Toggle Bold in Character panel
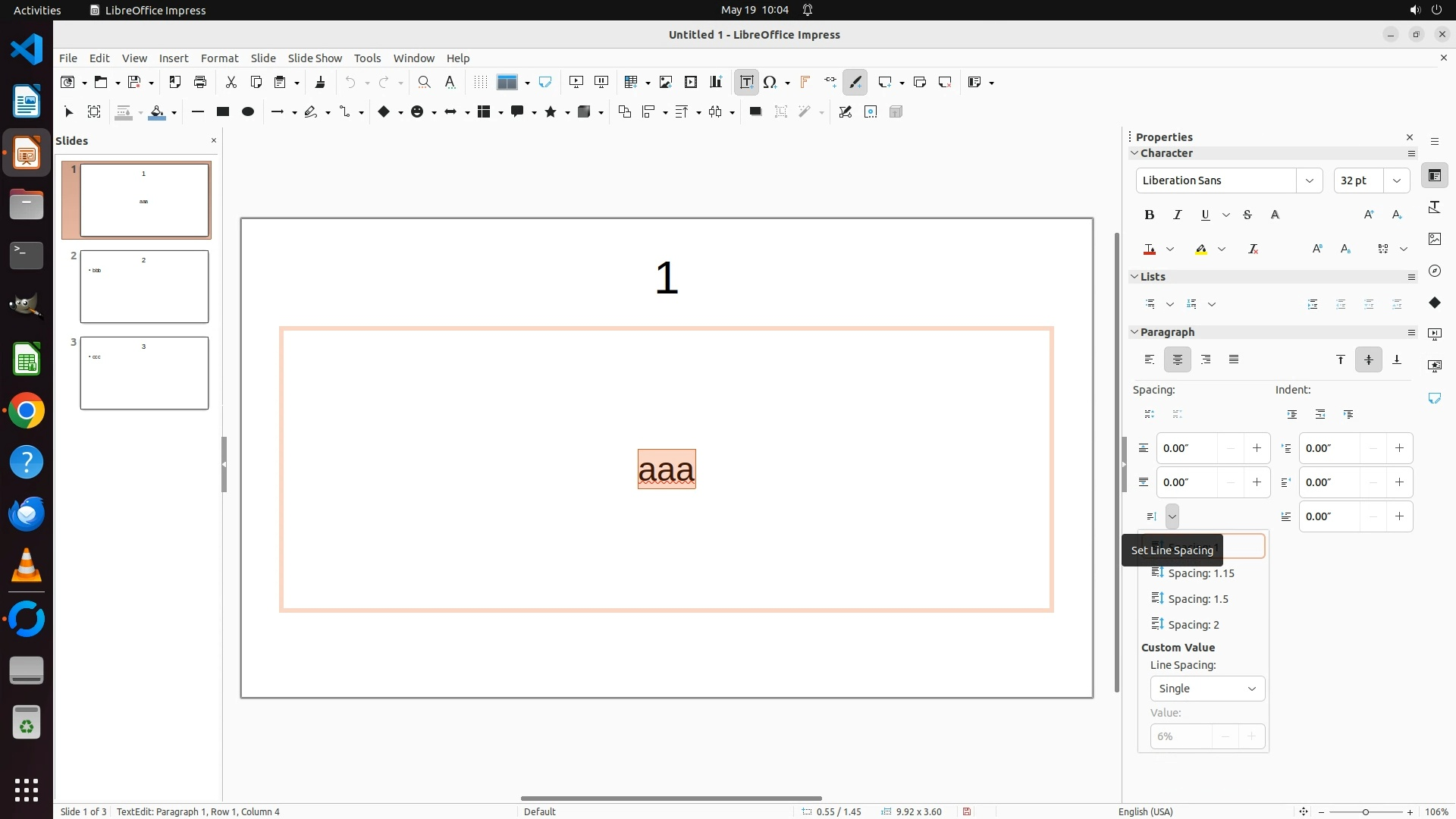Image resolution: width=1456 pixels, height=819 pixels. (1149, 215)
